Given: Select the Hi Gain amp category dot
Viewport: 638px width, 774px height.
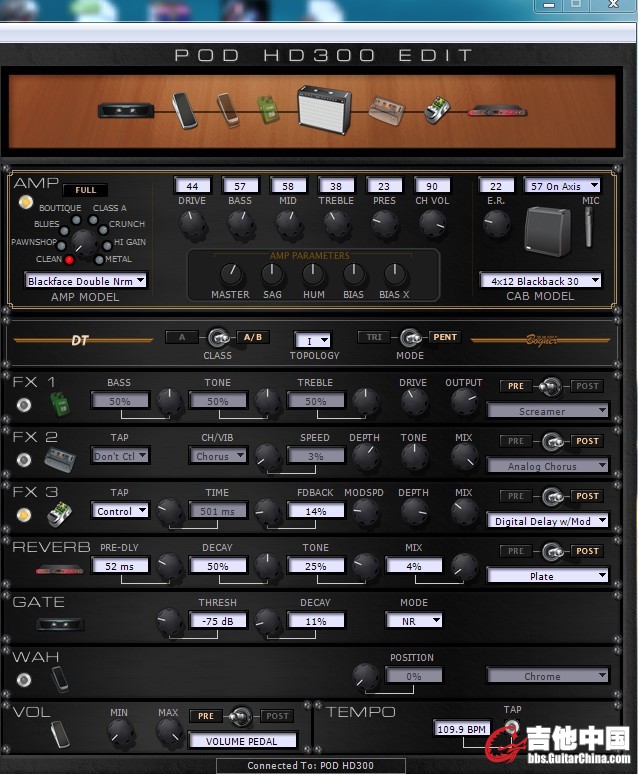Looking at the screenshot, I should click(107, 245).
